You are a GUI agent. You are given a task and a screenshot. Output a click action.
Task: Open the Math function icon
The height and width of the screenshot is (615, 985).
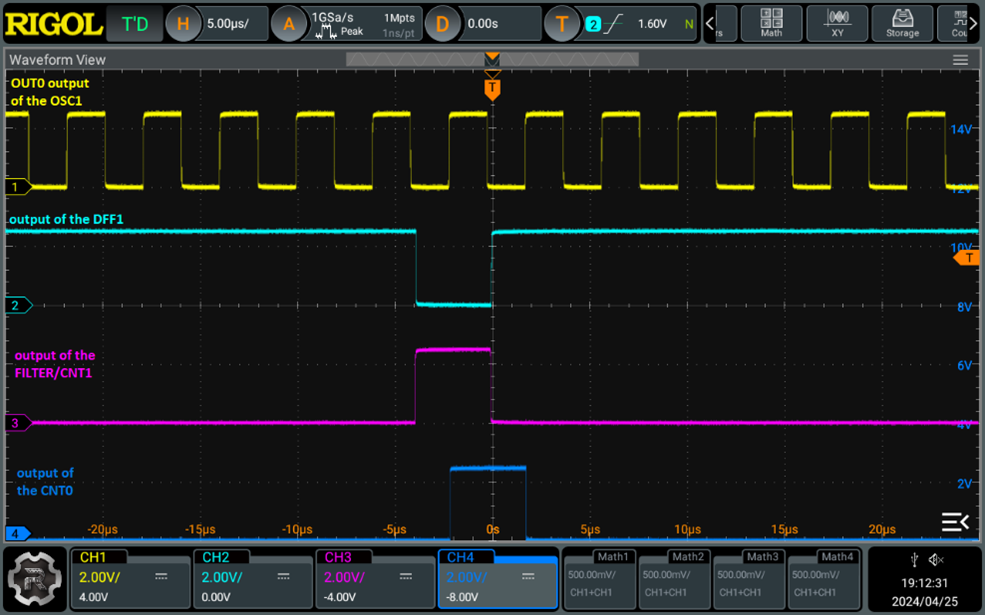point(771,23)
